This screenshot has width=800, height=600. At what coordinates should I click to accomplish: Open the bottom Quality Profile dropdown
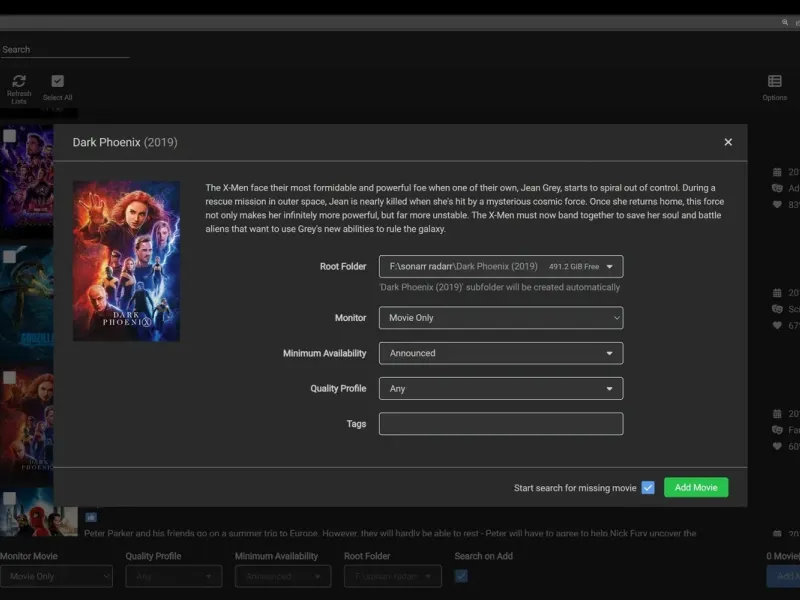[x=173, y=576]
